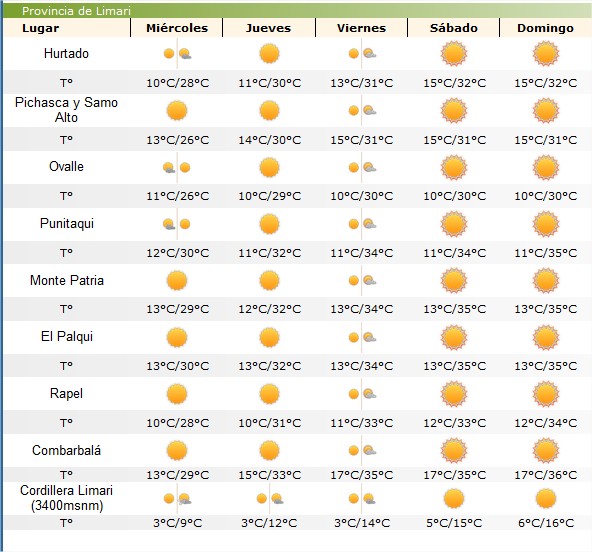This screenshot has height=552, width=592.
Task: Click Pichasca y Samo Alto's Viernes icon
Action: pyautogui.click(x=362, y=111)
